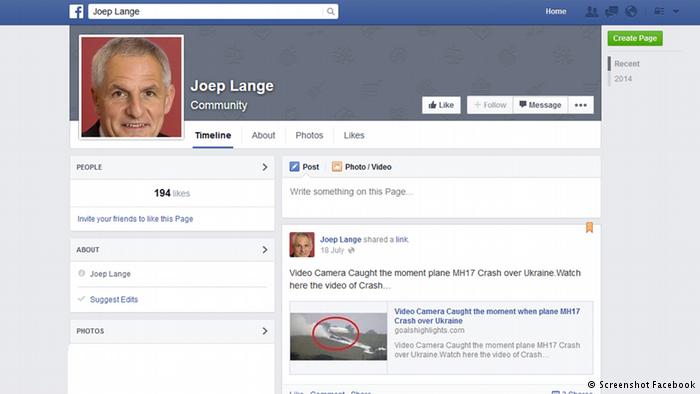
Task: Click the Post pencil icon in composer
Action: coord(294,167)
